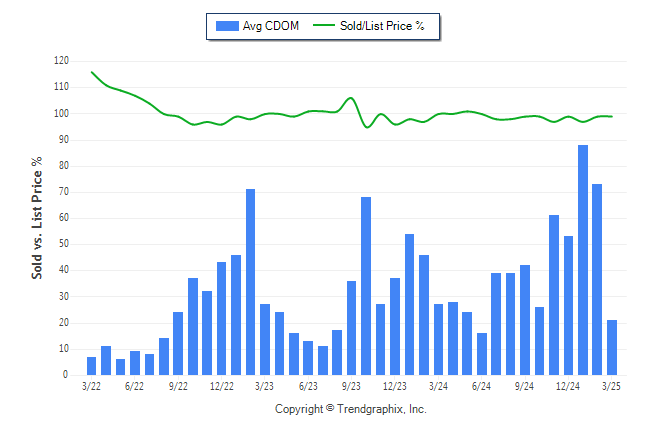Click the 9/24 x-axis label
Screen dimensions: 646x434
[x=524, y=386]
